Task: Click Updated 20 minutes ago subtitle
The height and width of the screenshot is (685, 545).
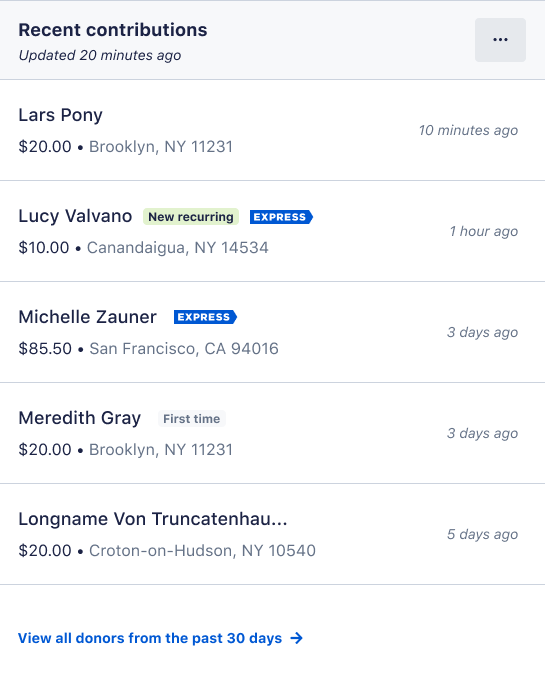Action: coord(100,55)
